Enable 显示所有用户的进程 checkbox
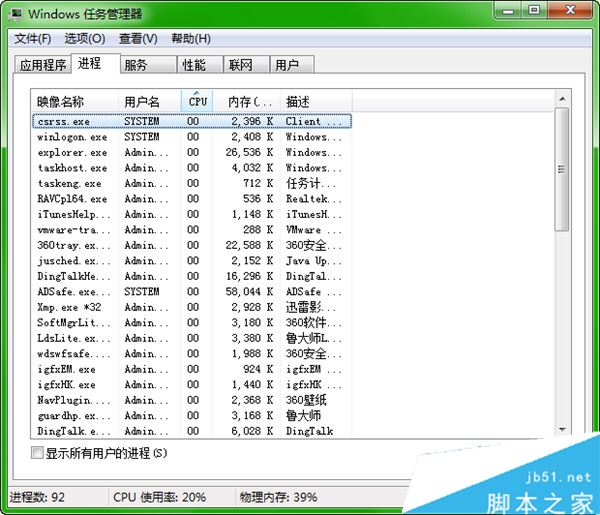This screenshot has height=515, width=600. coord(37,453)
